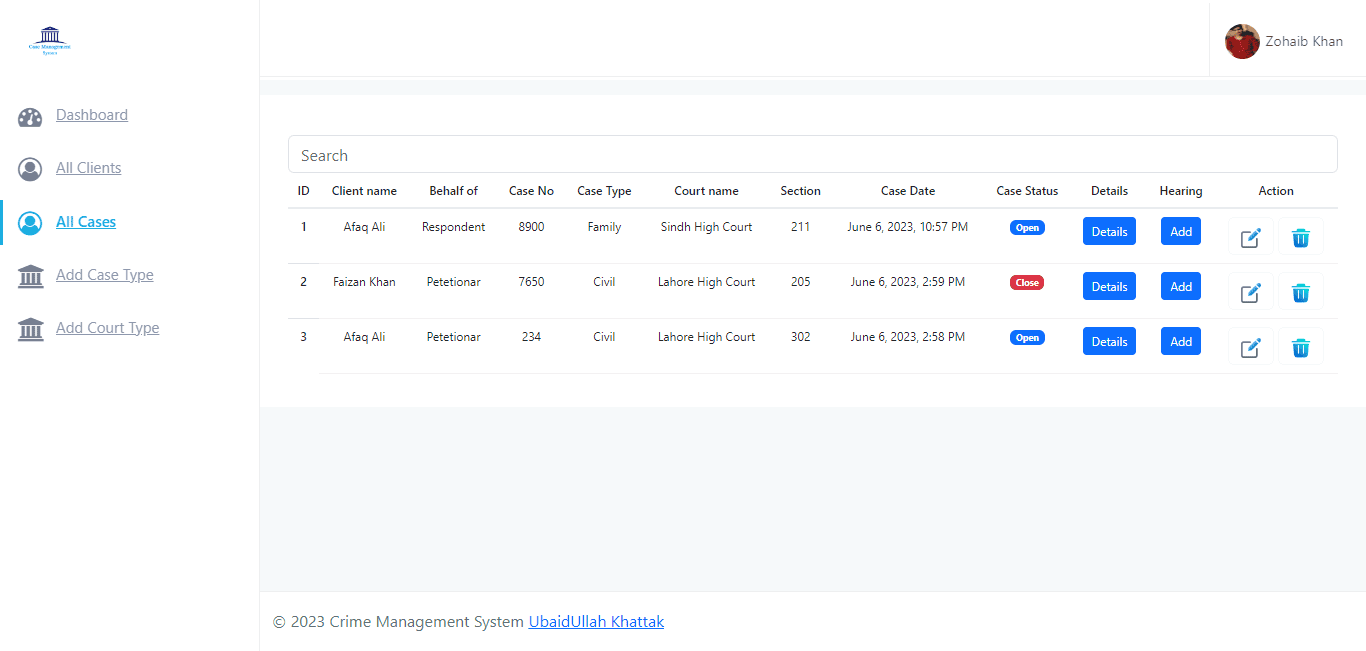
Task: Click the UbaidUllah Khattak footer link
Action: (596, 622)
